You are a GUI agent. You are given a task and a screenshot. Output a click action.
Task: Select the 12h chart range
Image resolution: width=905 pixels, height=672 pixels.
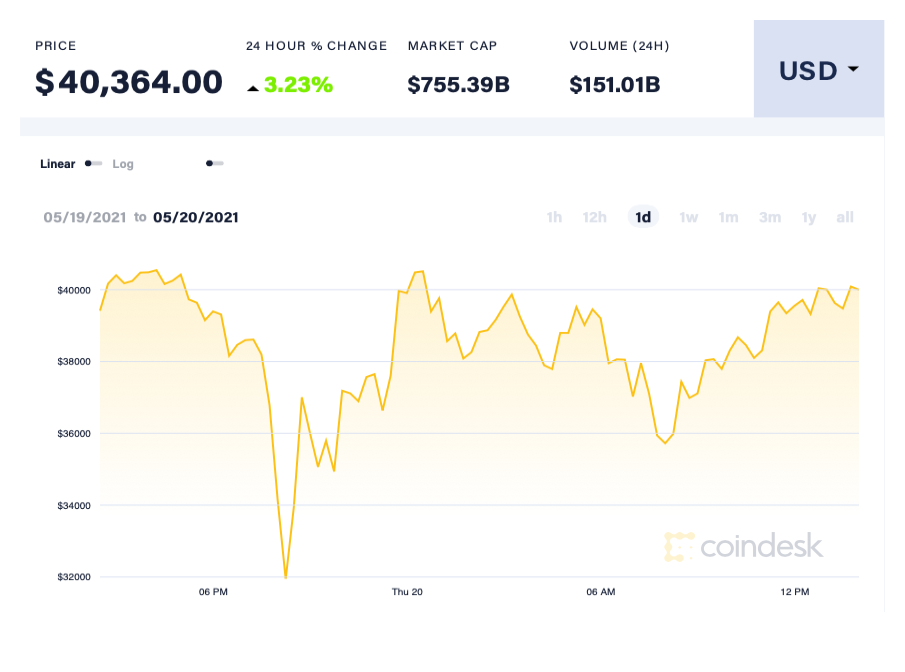(594, 217)
